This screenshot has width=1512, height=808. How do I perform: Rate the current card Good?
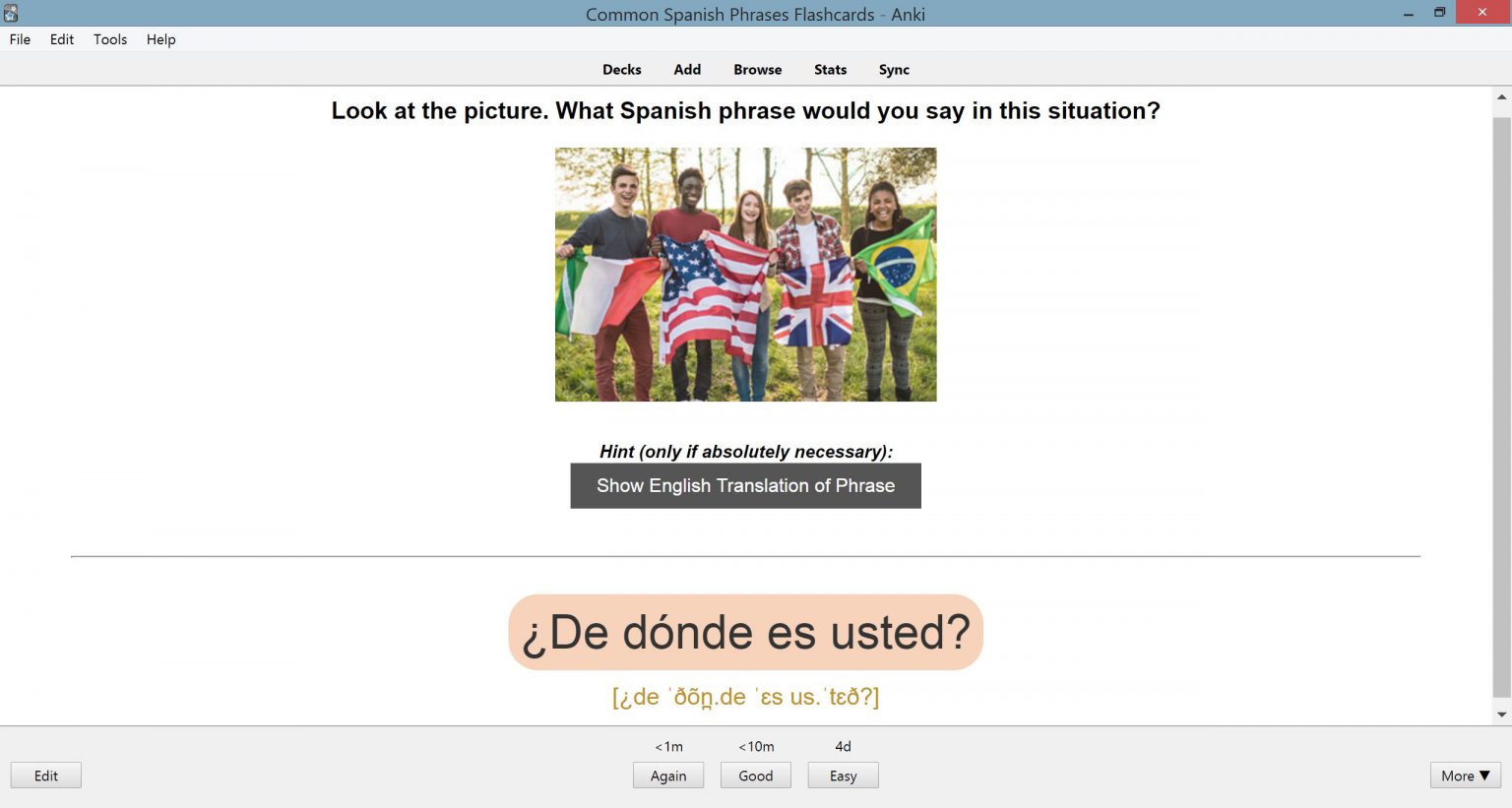[x=755, y=776]
